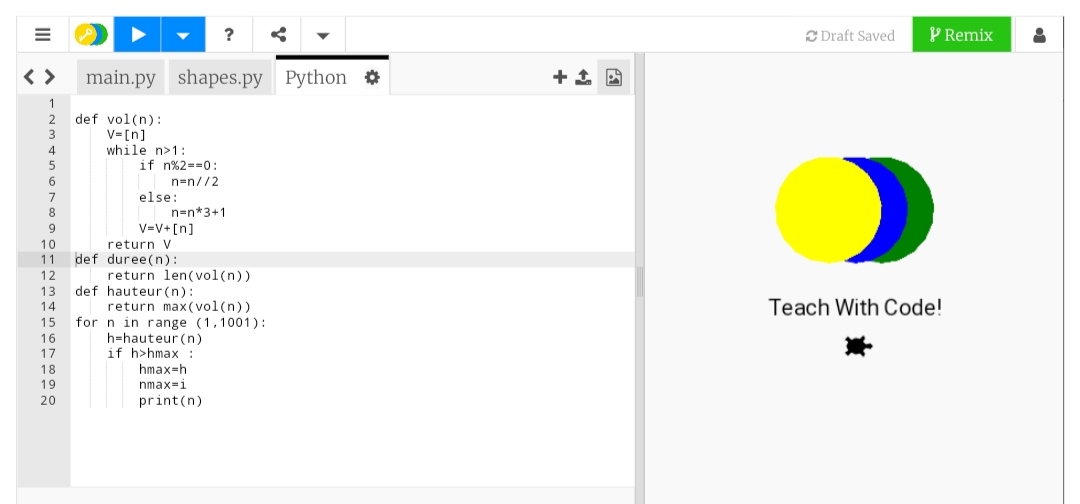Click the yellow circle in output
1080x504 pixels.
click(x=825, y=210)
